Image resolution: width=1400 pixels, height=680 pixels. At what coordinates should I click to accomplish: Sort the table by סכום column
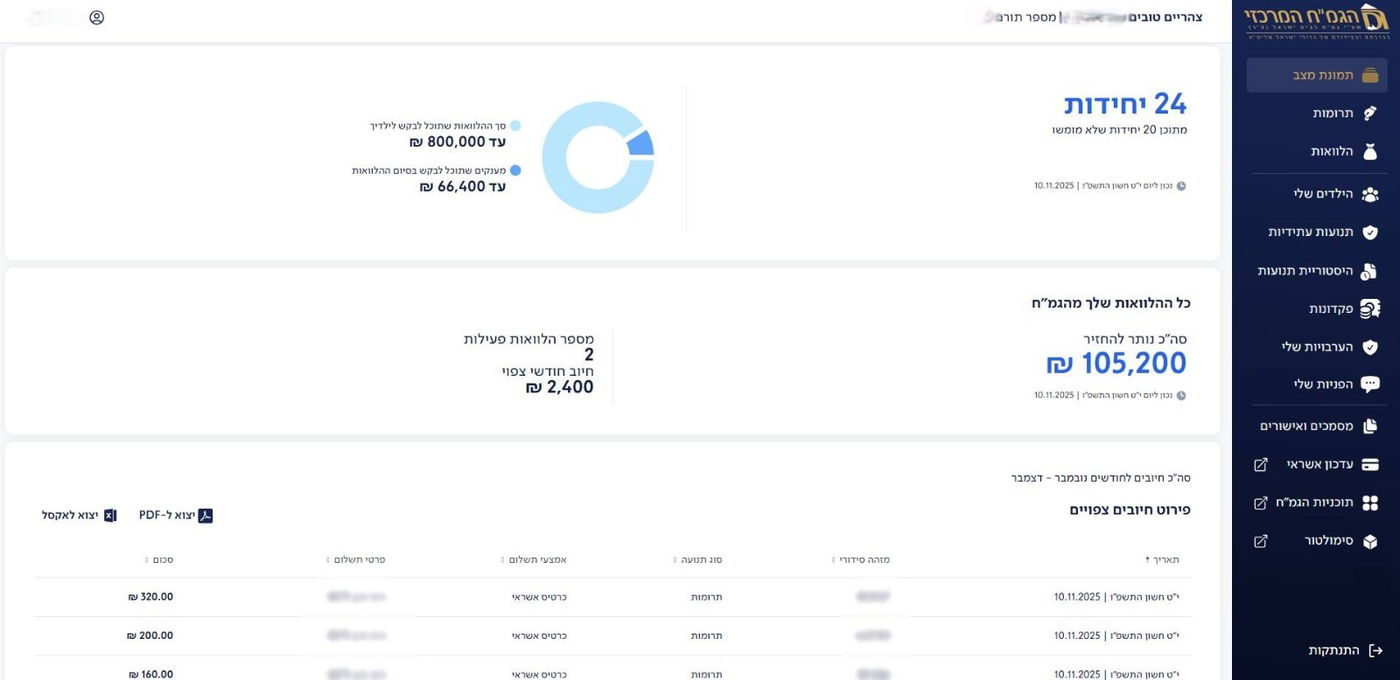[x=160, y=560]
